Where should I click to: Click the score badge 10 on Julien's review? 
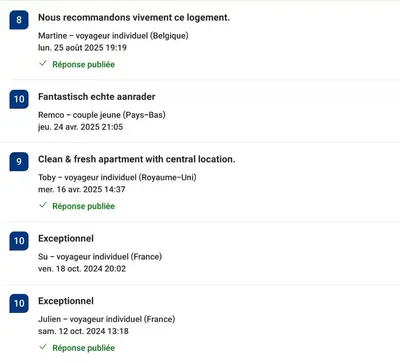pos(19,303)
